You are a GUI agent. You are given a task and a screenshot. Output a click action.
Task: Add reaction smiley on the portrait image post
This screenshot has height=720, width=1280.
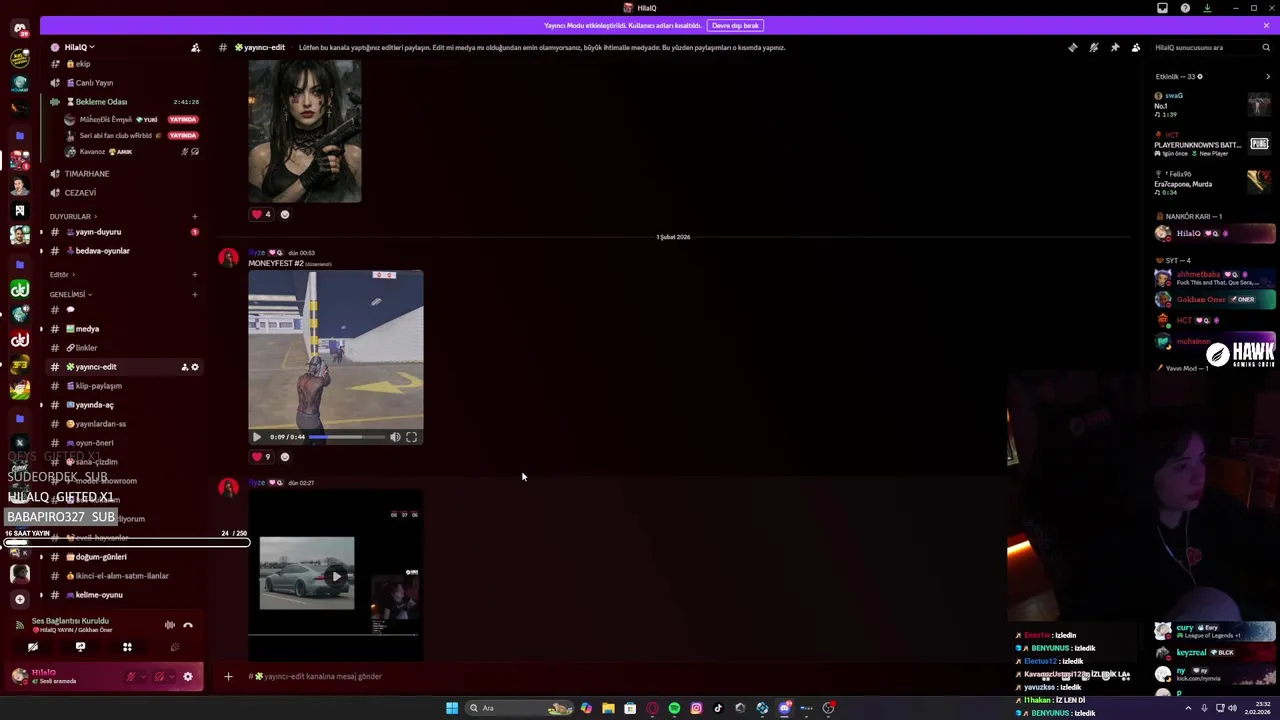click(x=285, y=214)
